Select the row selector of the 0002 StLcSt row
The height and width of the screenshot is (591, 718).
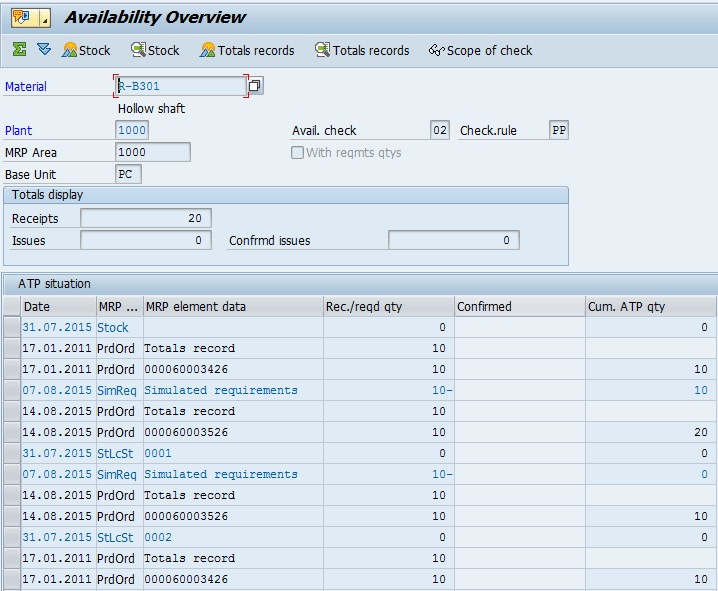tap(11, 537)
